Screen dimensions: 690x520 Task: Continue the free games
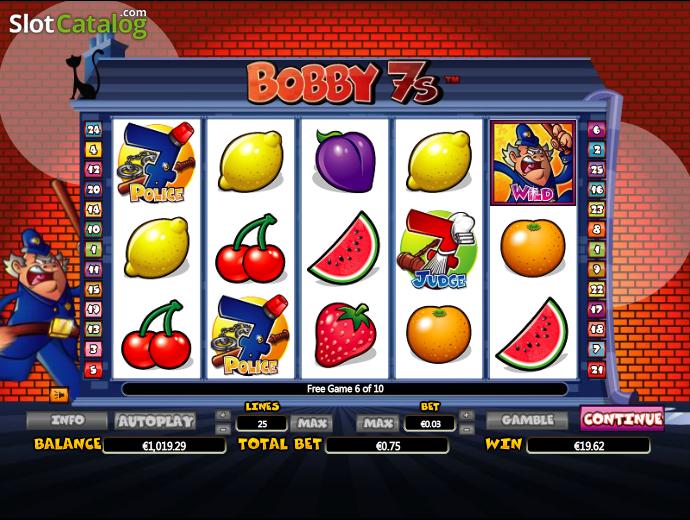coord(622,418)
